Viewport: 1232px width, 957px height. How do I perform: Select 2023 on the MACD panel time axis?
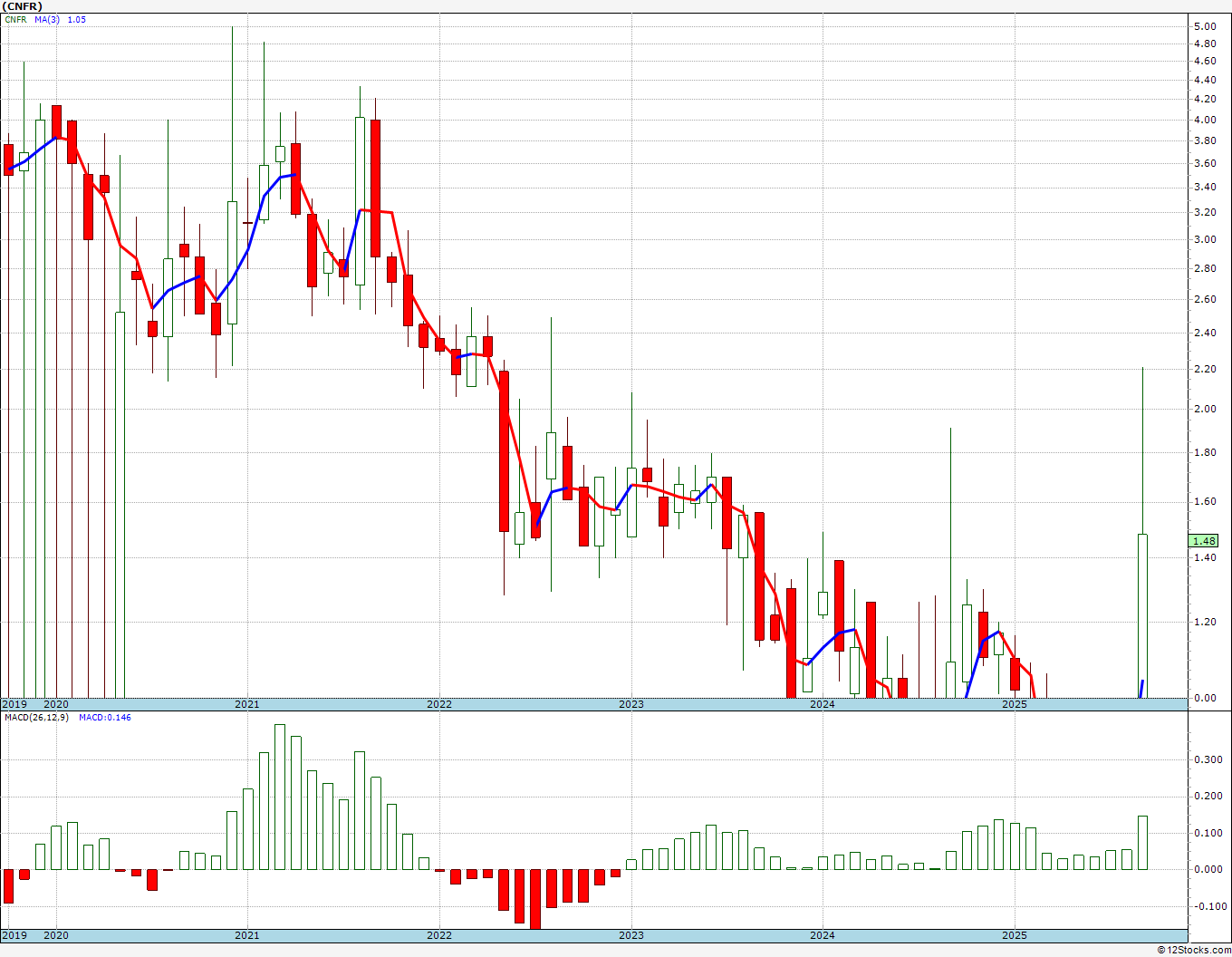[x=631, y=935]
